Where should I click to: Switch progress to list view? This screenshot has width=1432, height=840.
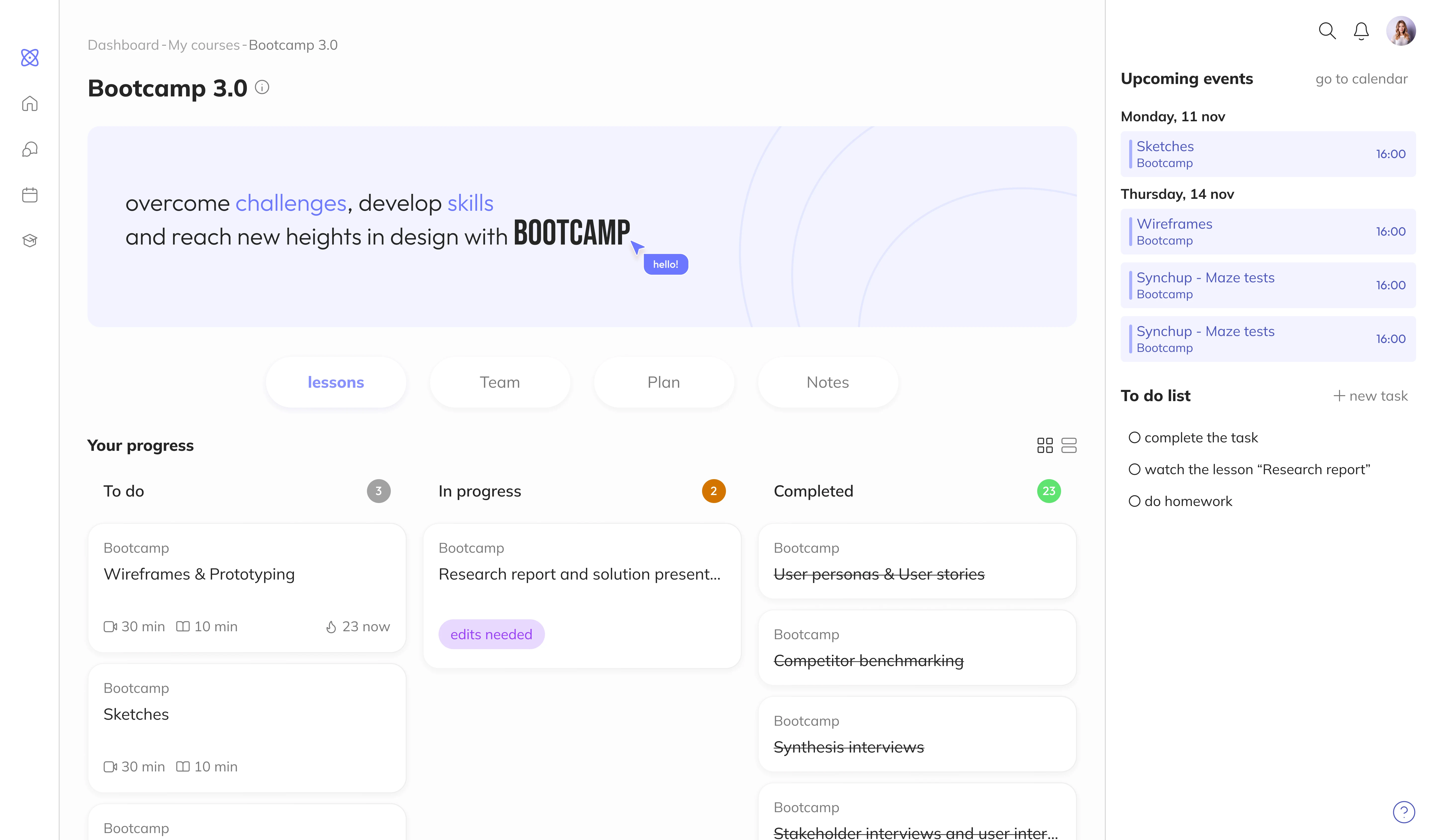point(1069,445)
